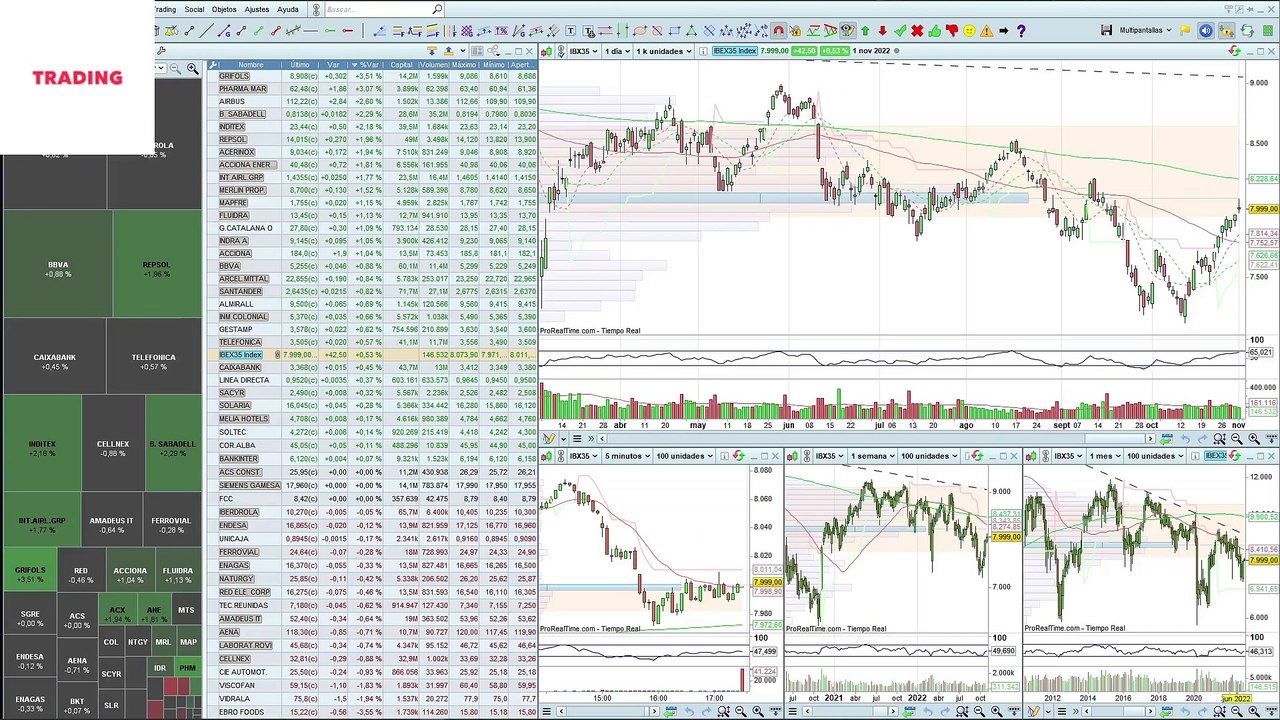The height and width of the screenshot is (720, 1280).
Task: Open '100 unidades' dropdown on 5-minute chart
Action: click(x=685, y=456)
